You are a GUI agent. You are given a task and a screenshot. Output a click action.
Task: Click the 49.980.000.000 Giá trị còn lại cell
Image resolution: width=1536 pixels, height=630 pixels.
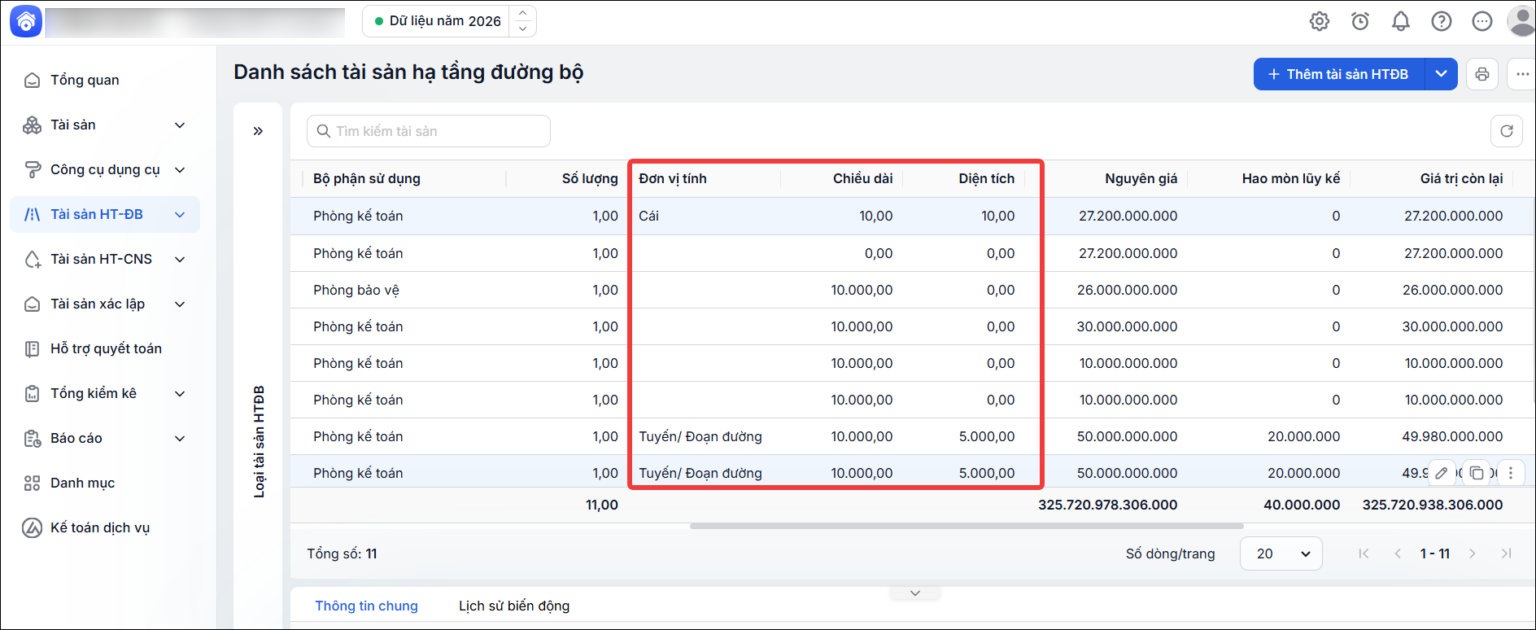1453,436
